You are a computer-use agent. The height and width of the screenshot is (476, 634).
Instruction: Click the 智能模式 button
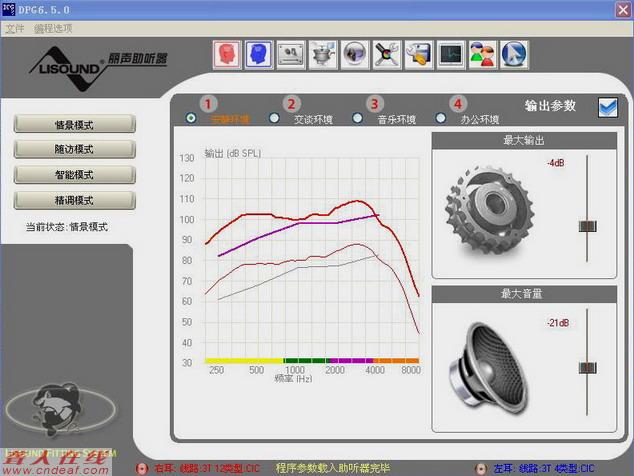pos(74,175)
